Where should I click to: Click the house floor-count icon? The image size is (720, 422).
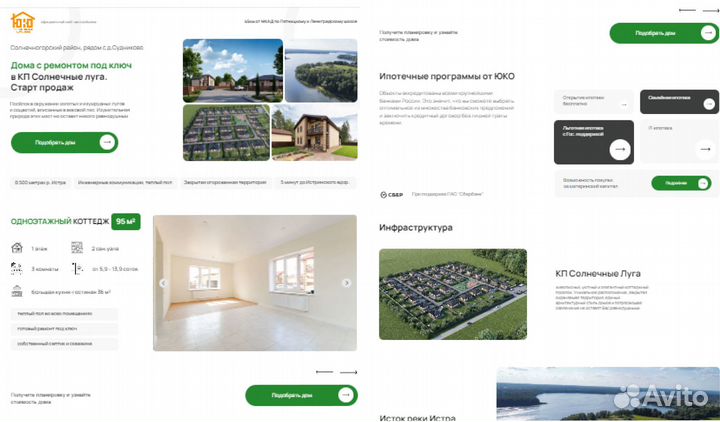tap(17, 248)
